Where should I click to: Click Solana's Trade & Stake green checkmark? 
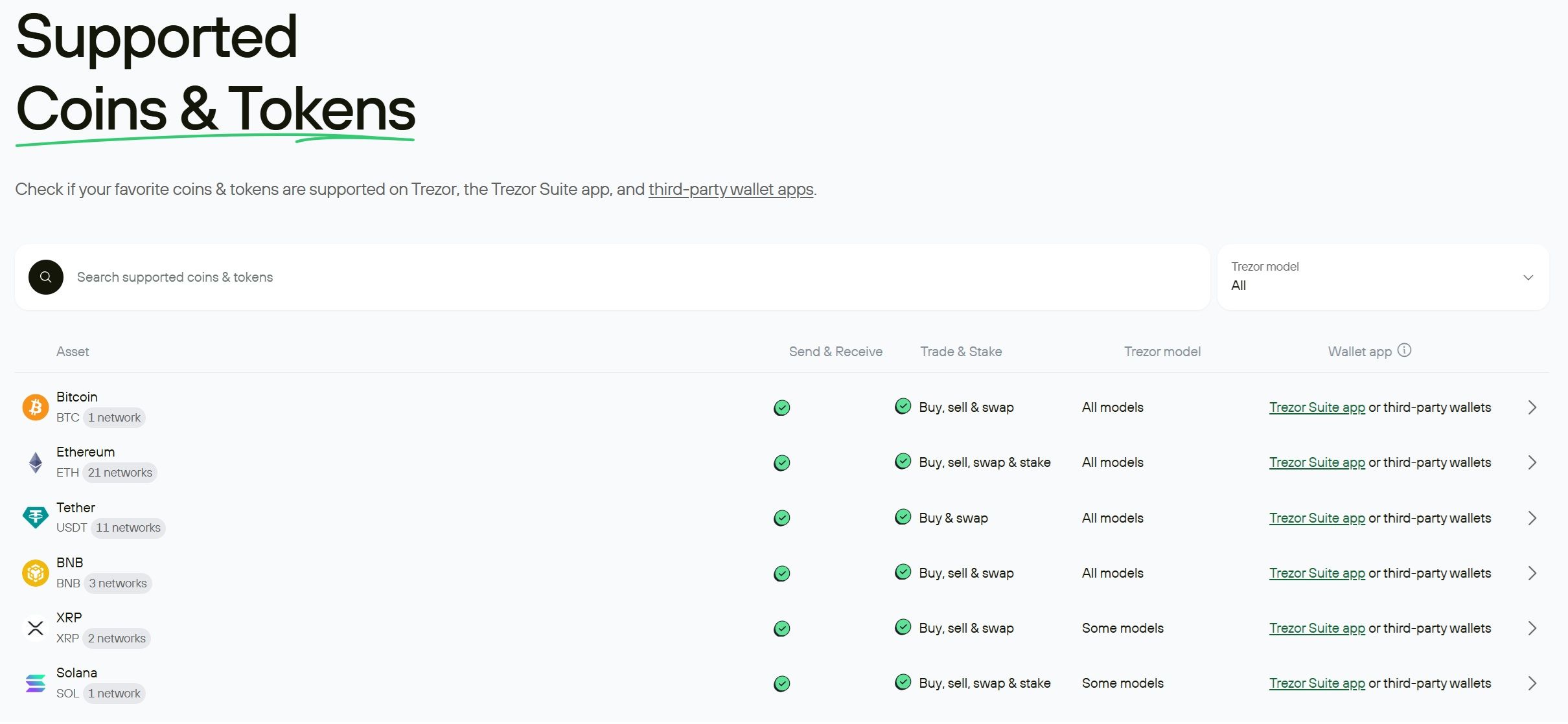coord(903,682)
